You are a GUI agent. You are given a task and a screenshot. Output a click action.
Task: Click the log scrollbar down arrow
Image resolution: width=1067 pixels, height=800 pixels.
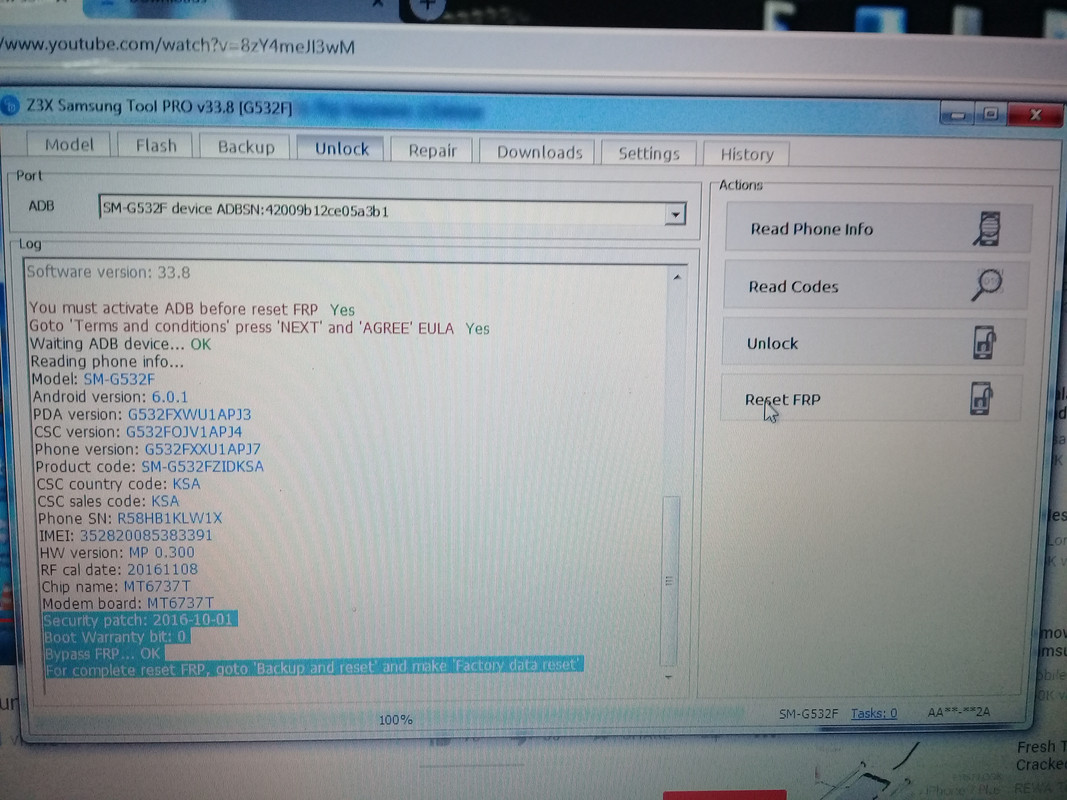[x=668, y=678]
